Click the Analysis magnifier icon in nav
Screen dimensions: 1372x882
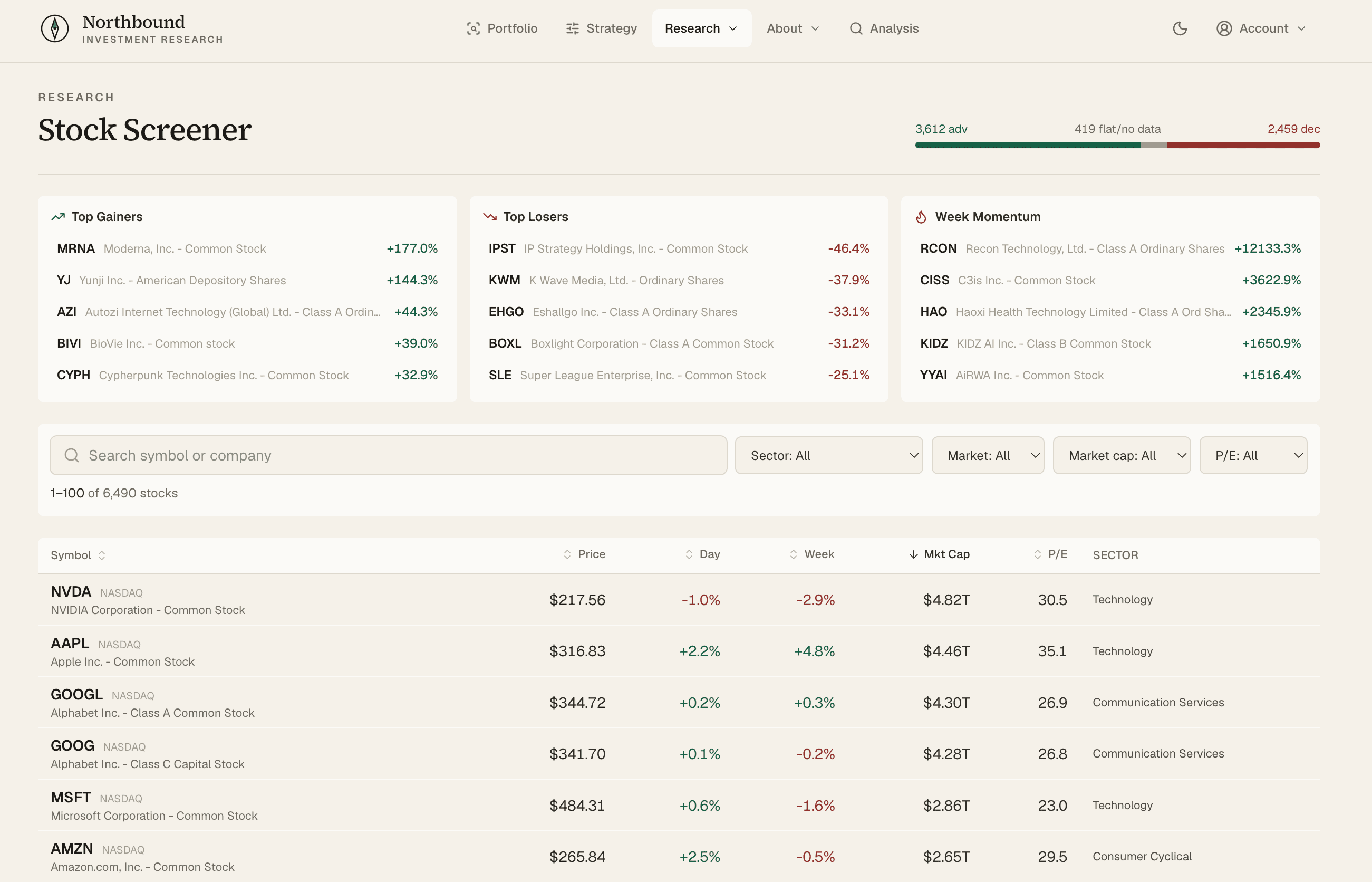856,28
